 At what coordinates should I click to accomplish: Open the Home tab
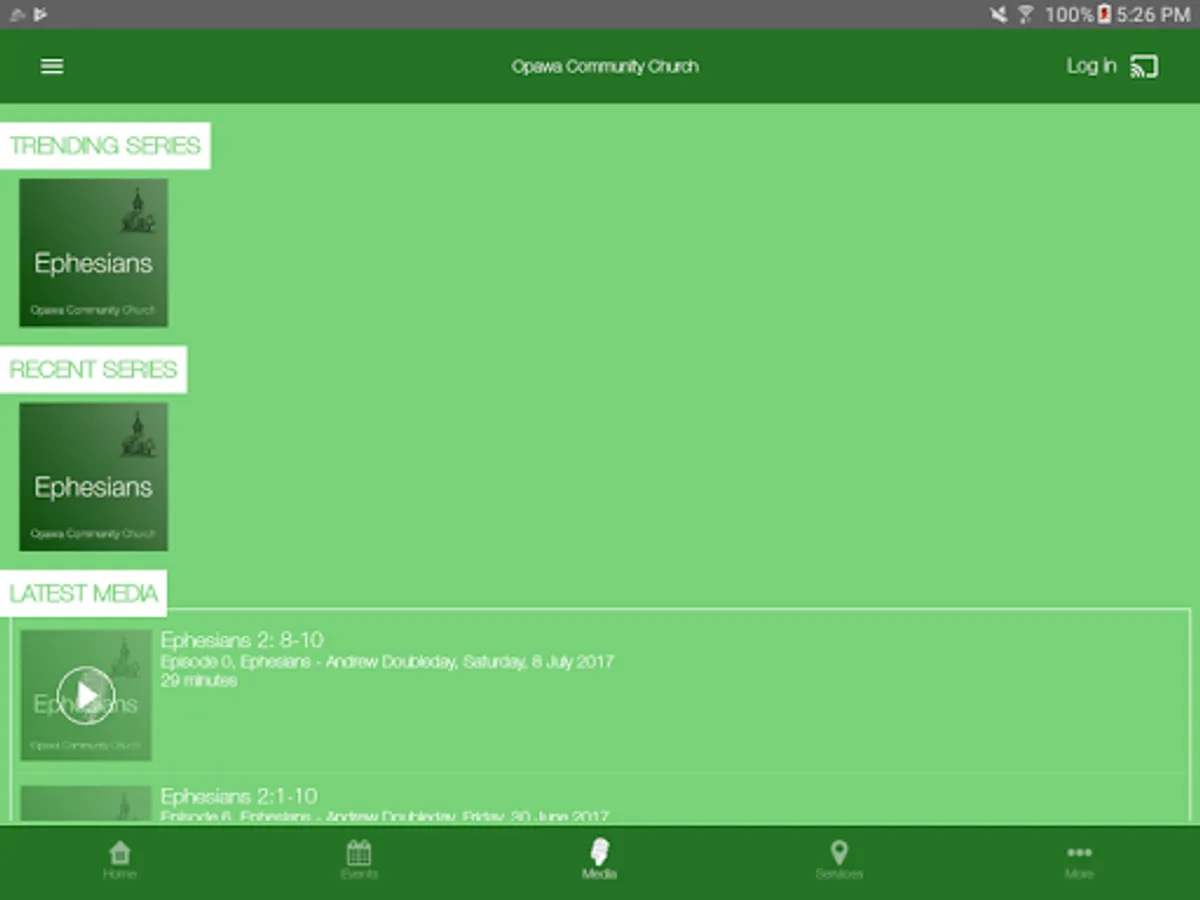[x=120, y=860]
